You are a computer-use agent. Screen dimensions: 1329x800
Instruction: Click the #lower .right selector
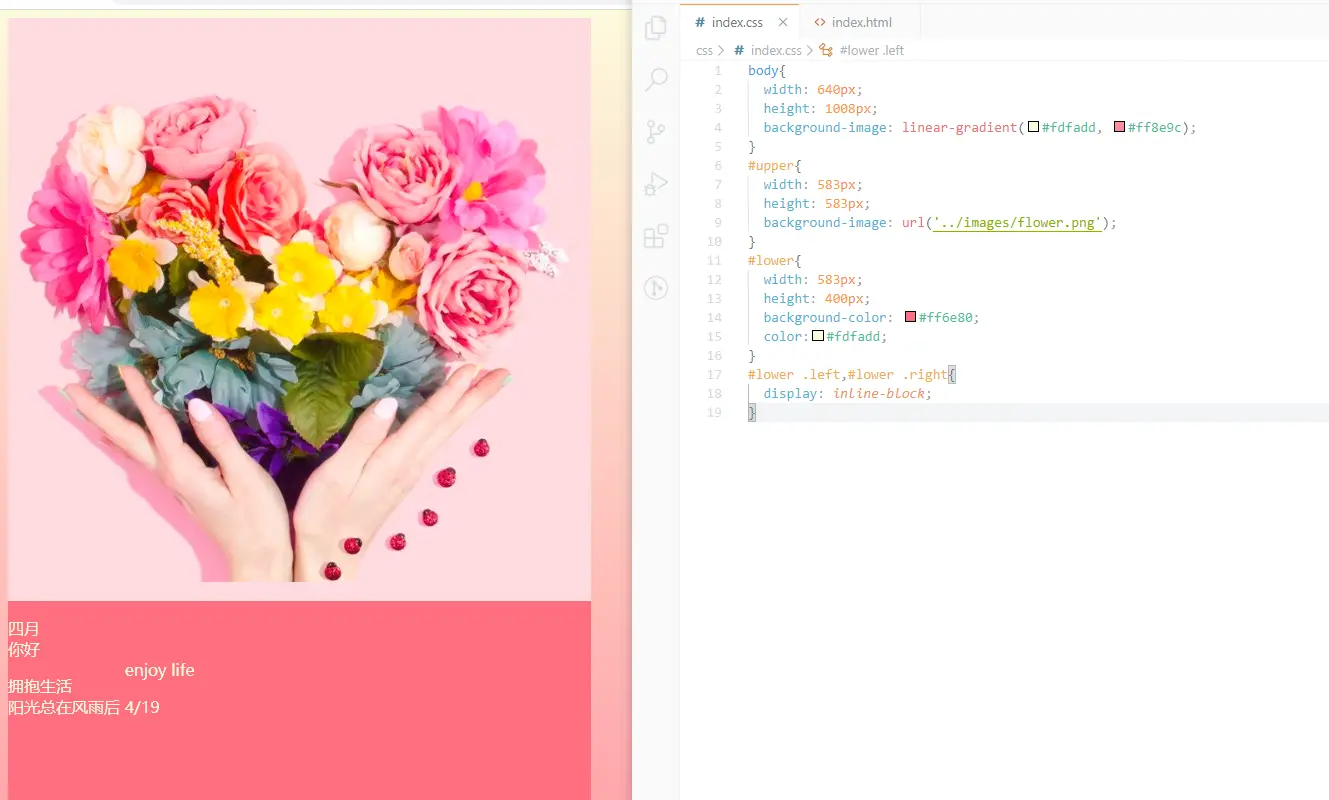click(x=897, y=375)
